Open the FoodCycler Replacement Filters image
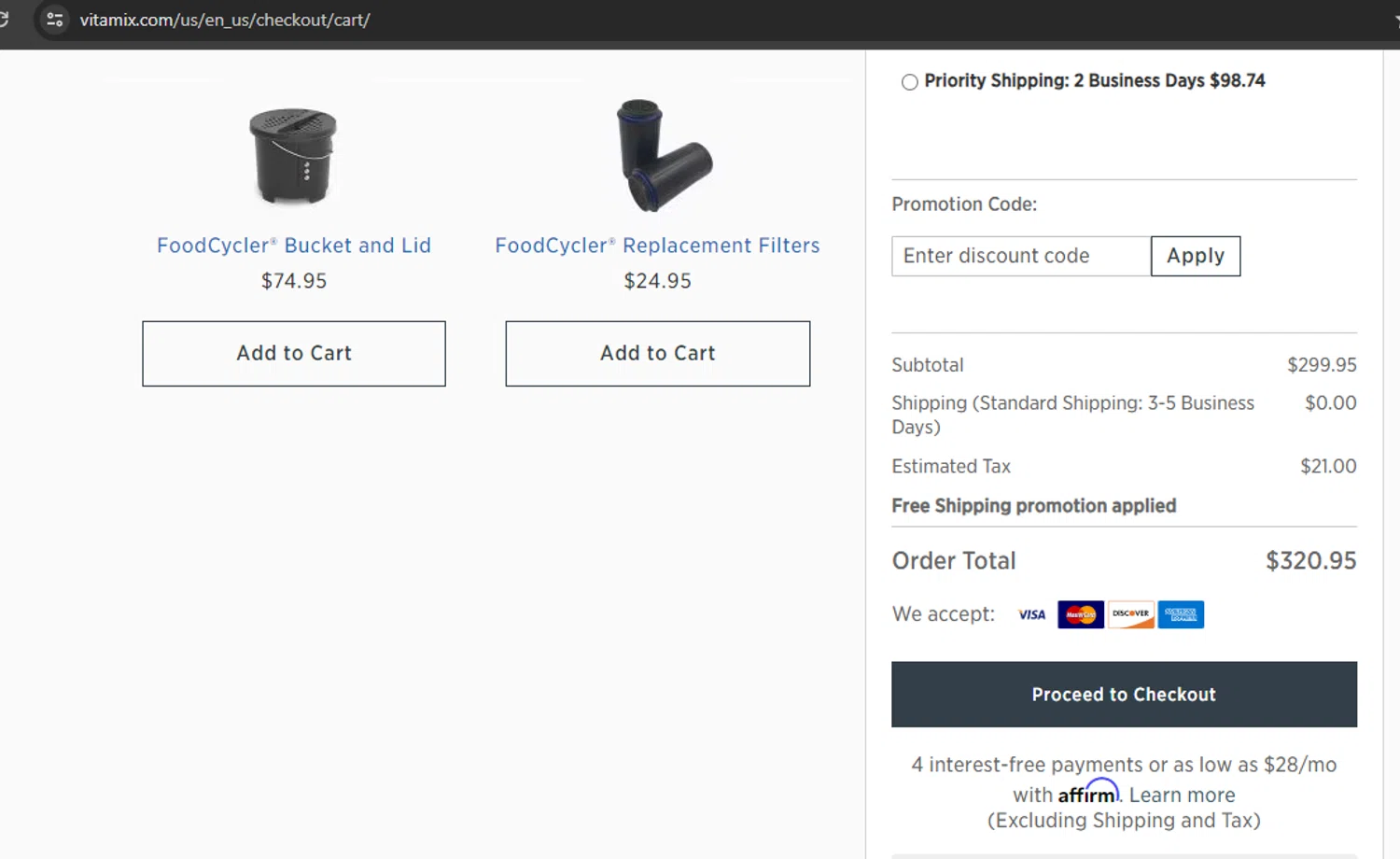The height and width of the screenshot is (859, 1400). [x=664, y=155]
